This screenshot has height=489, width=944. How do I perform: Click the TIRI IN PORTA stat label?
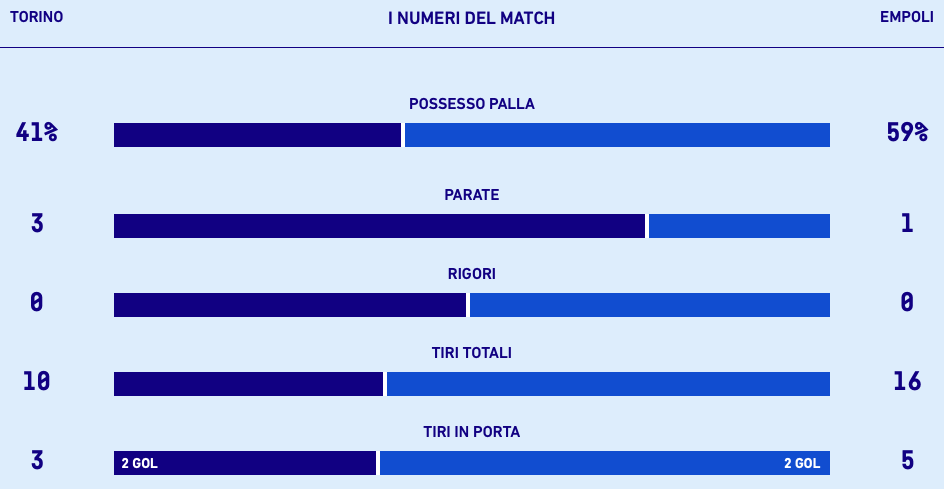(472, 432)
